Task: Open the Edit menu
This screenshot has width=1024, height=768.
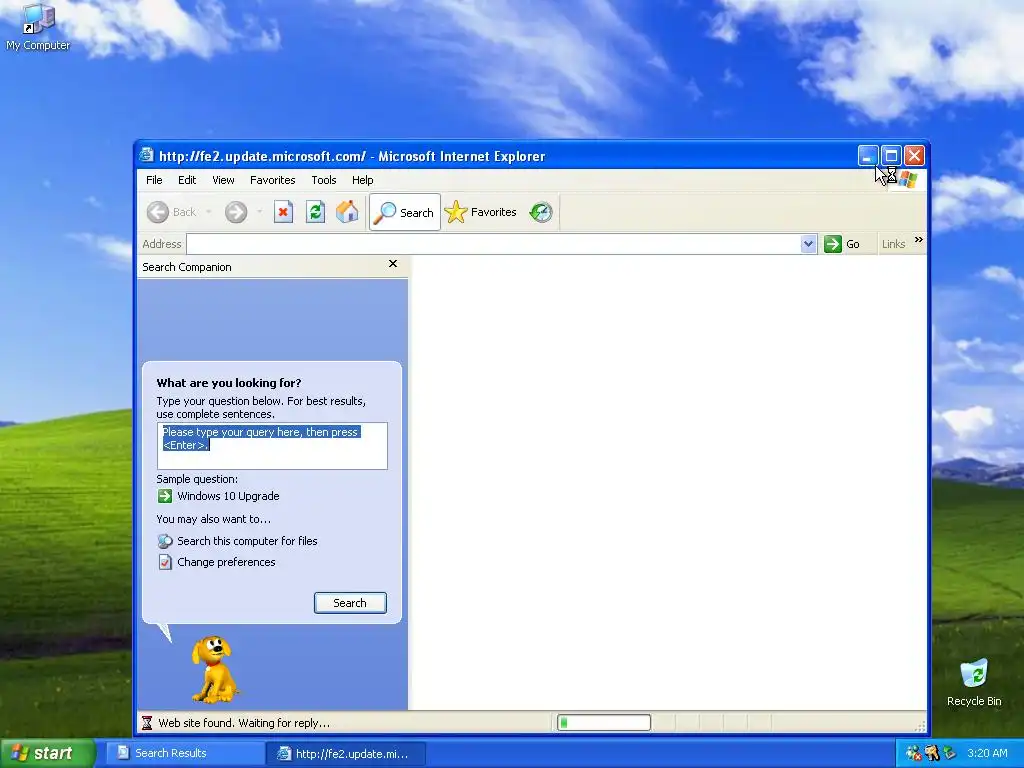Action: pos(187,180)
